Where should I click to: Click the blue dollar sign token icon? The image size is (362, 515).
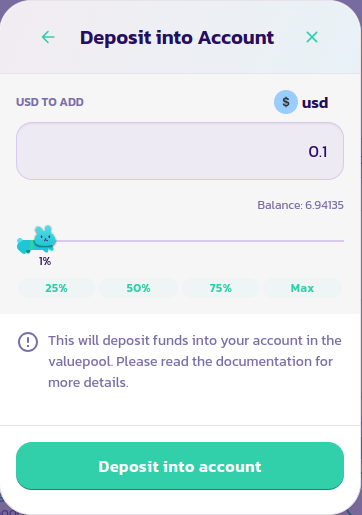[286, 102]
